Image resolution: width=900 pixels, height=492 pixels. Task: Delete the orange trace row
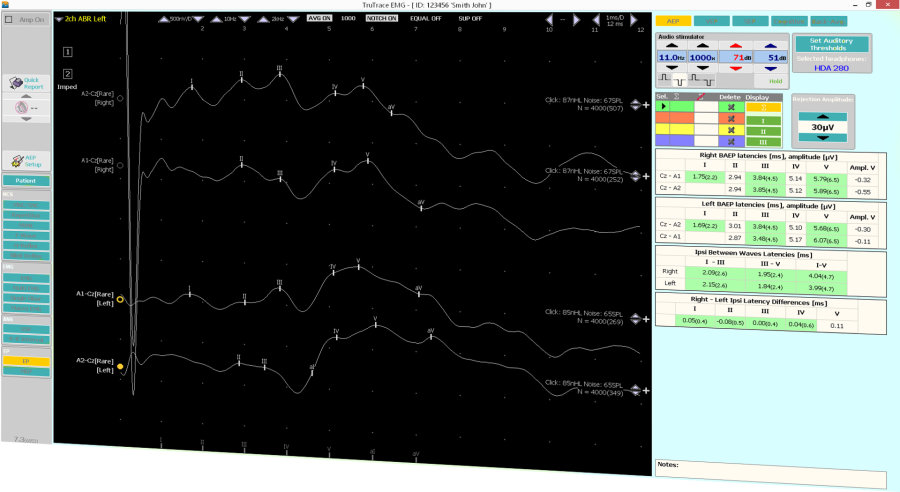pyautogui.click(x=731, y=119)
